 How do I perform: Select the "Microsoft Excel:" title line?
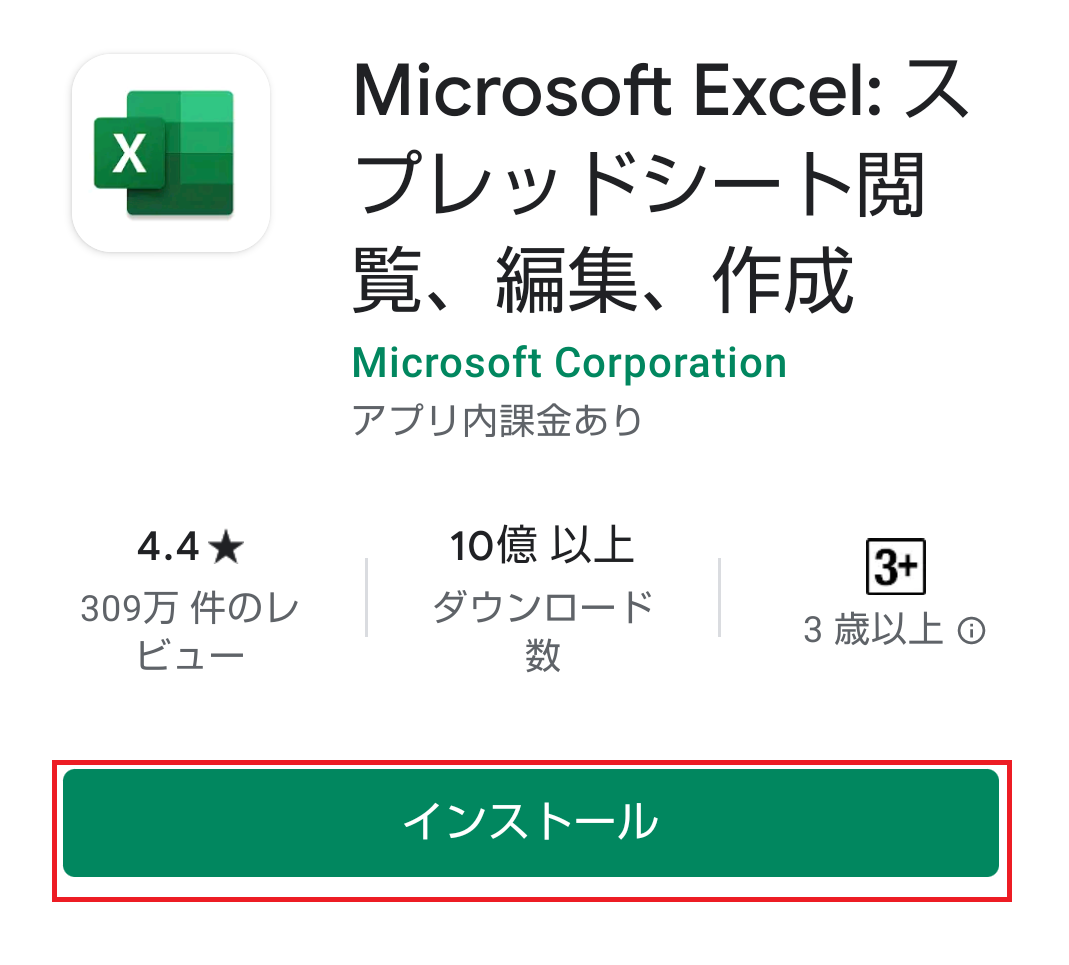(618, 91)
